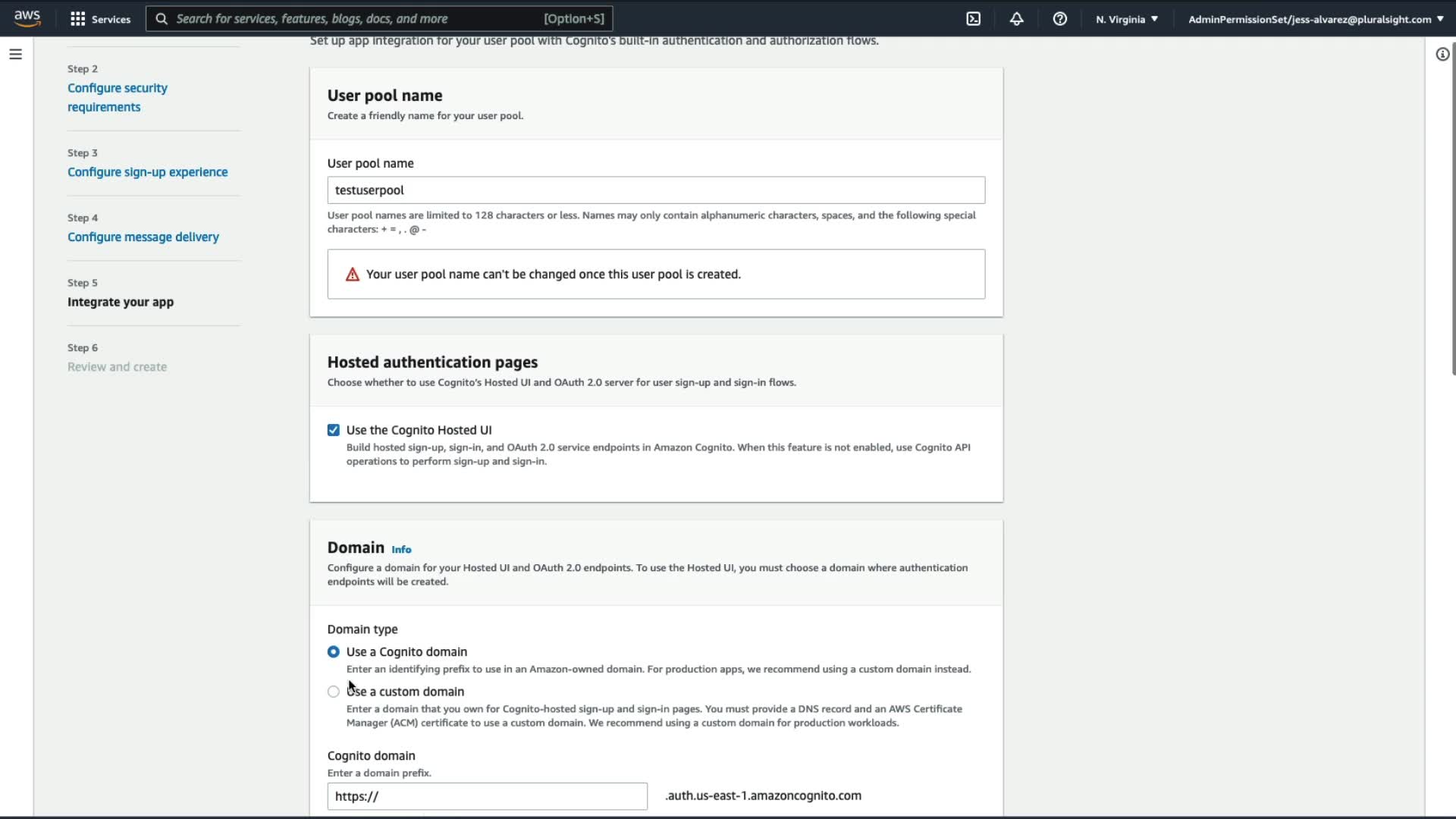Viewport: 1456px width, 819px height.
Task: Open the info panel icon at right
Action: point(1442,55)
